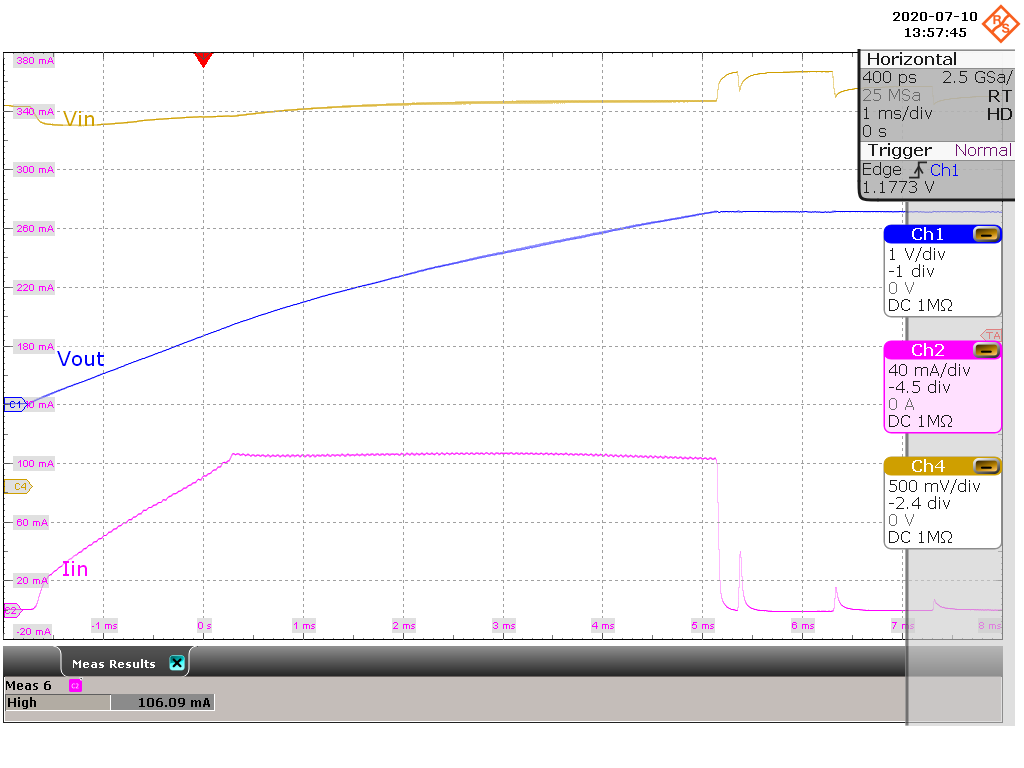
Task: Minimize the Ch1 signal box
Action: (x=988, y=233)
